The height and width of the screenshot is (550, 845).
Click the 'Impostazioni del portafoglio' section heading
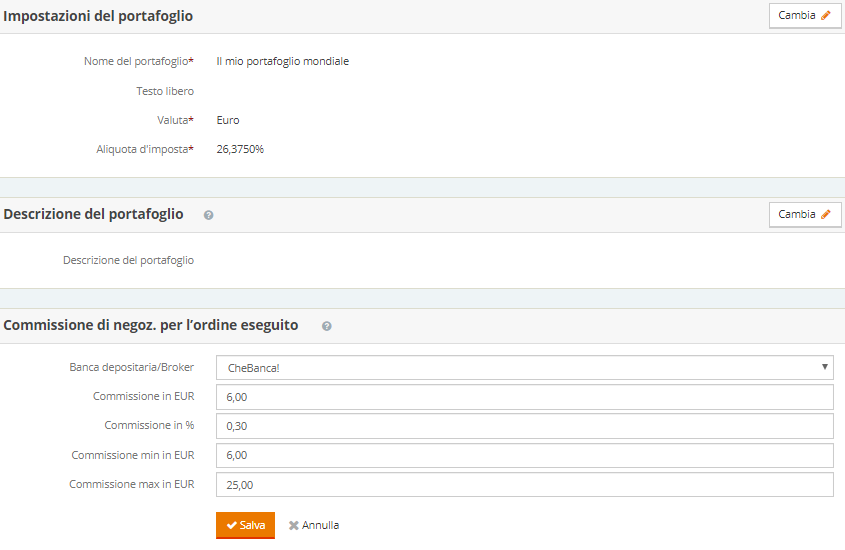click(x=99, y=16)
